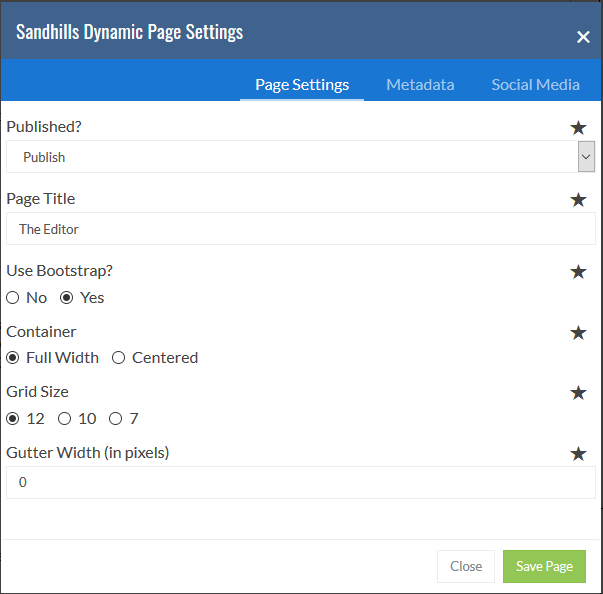Click the Published? label
This screenshot has height=594, width=603.
tap(44, 126)
